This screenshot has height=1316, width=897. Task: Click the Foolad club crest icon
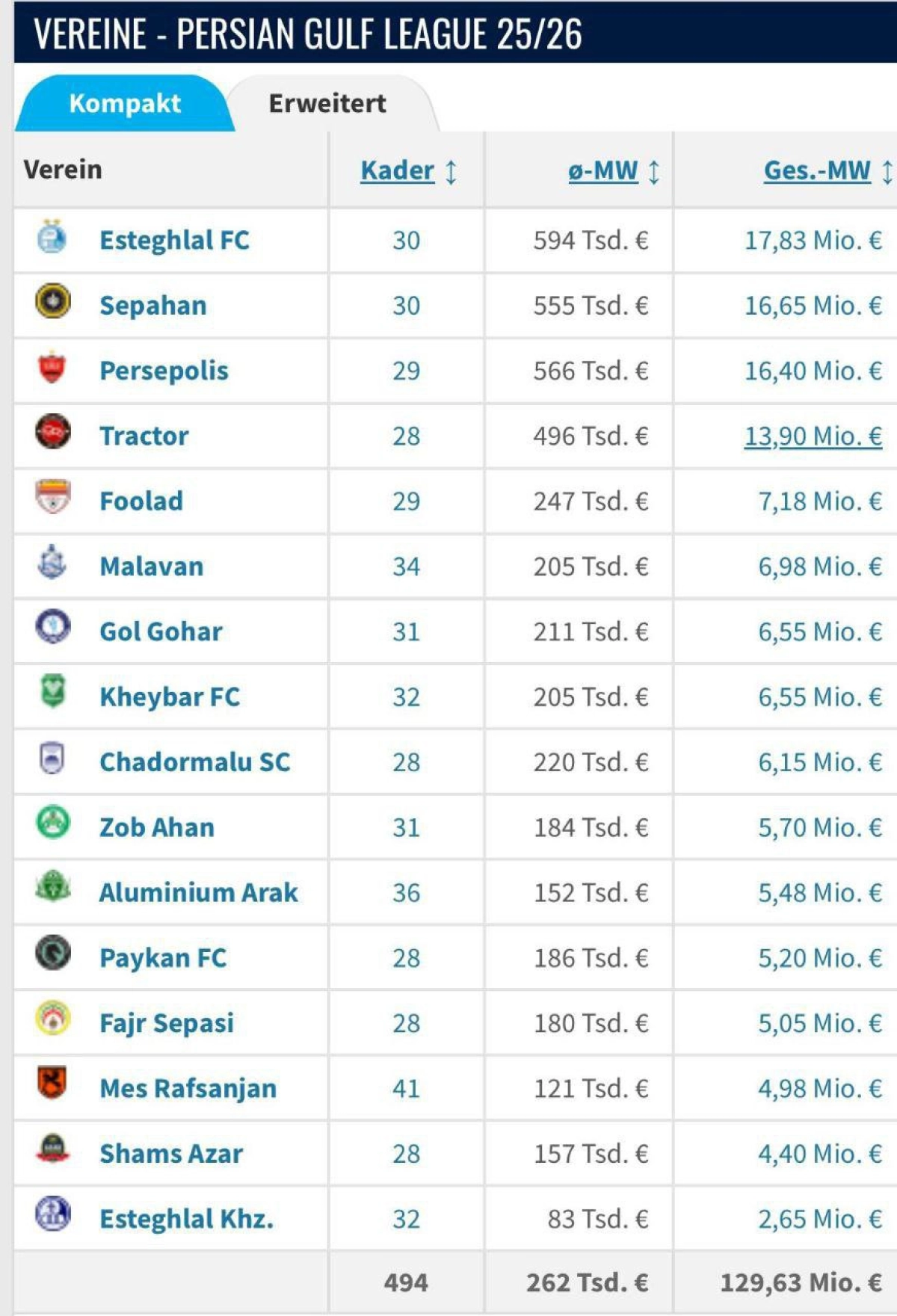coord(52,498)
